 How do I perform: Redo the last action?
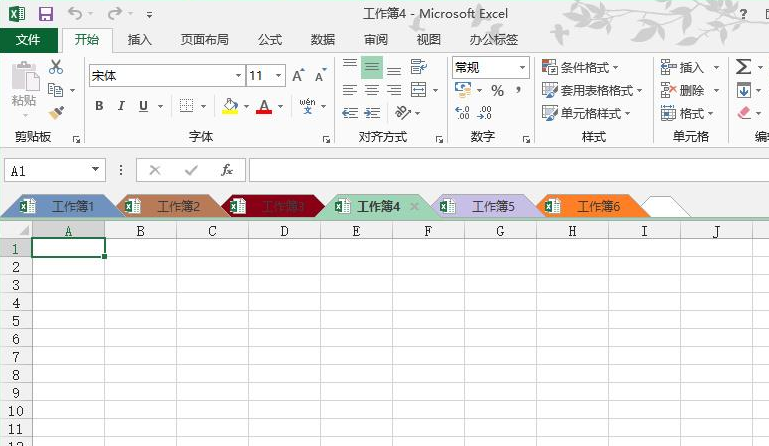pyautogui.click(x=115, y=13)
